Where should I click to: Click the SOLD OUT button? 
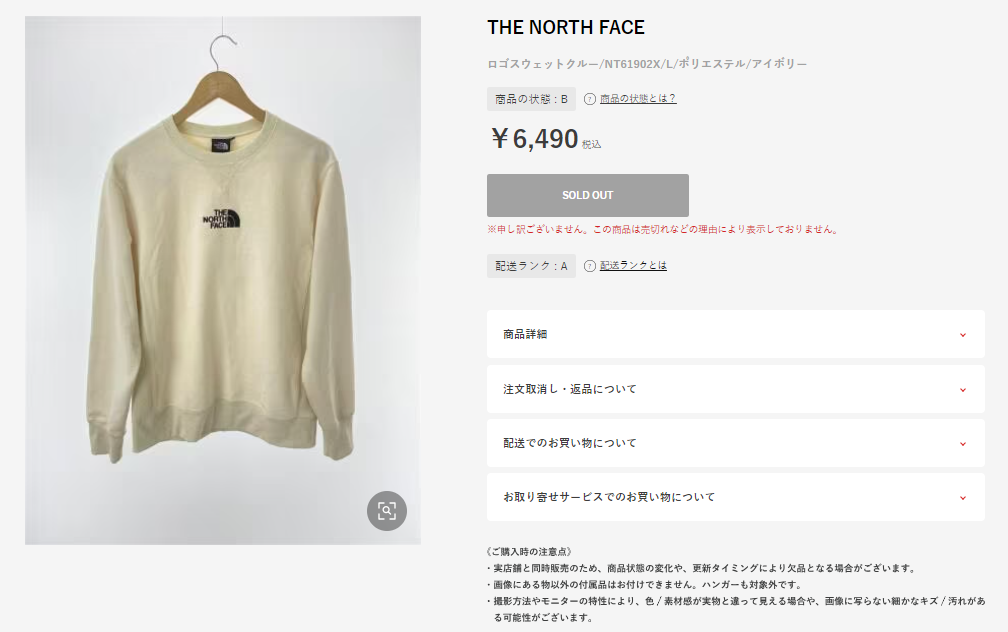(x=588, y=195)
